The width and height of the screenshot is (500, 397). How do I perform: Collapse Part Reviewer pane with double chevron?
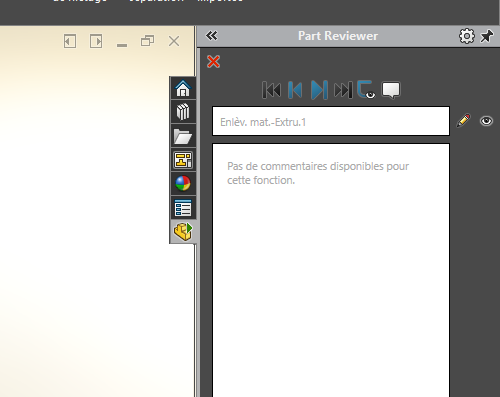(x=212, y=36)
